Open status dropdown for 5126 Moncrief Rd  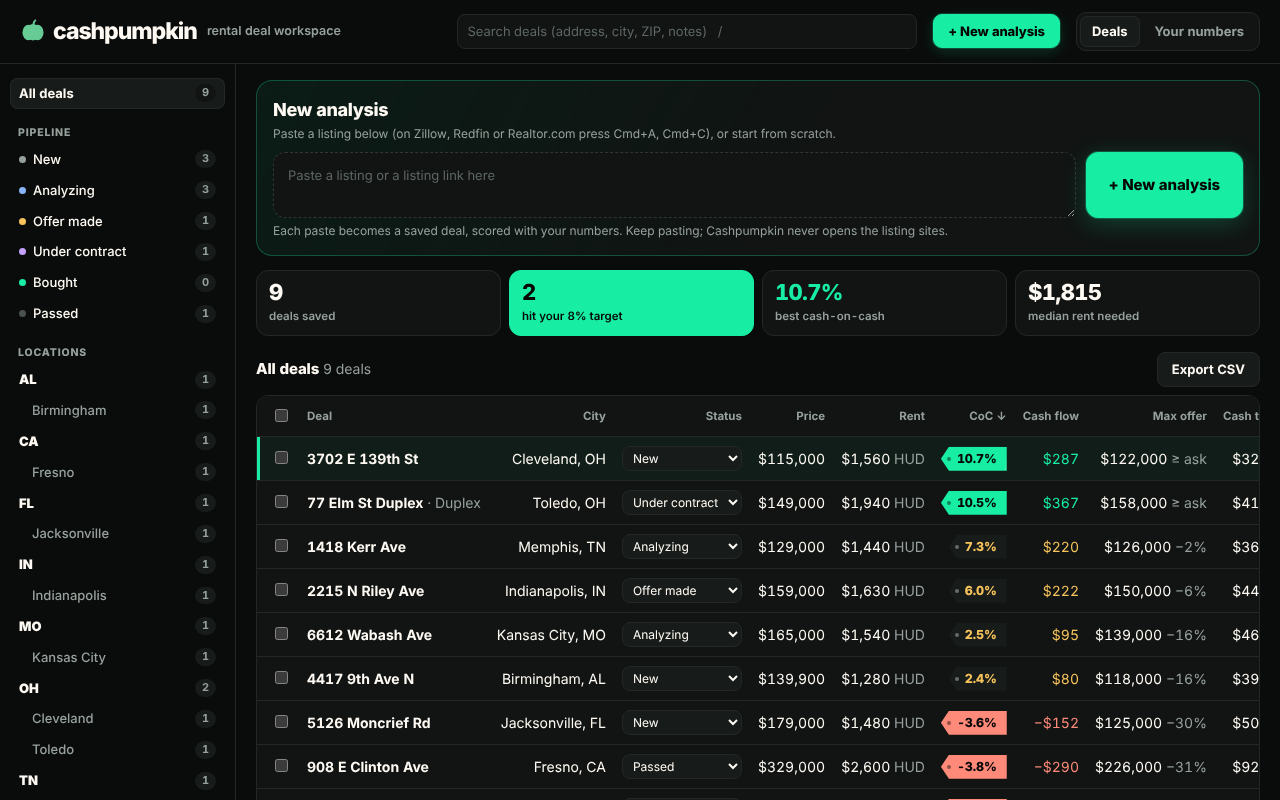coord(682,723)
